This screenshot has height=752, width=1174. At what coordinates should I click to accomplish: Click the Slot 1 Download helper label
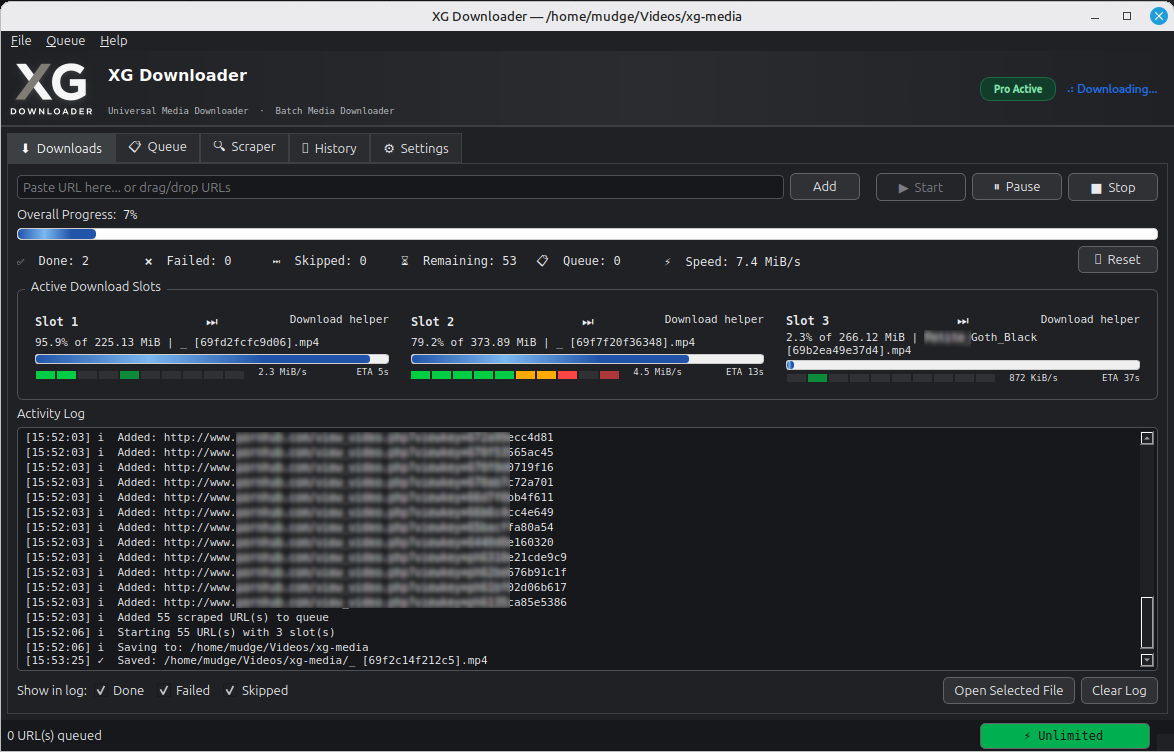click(339, 320)
